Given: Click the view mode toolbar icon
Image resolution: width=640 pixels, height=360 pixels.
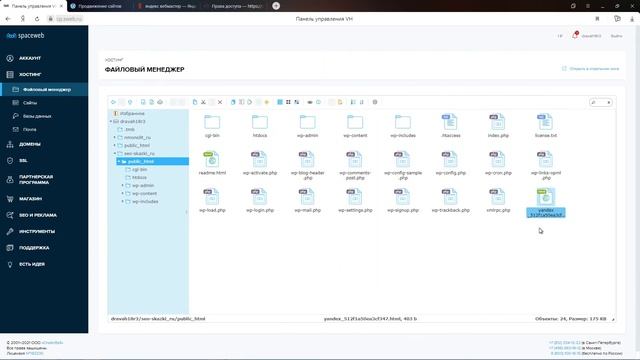Looking at the screenshot, I should pos(353,102).
